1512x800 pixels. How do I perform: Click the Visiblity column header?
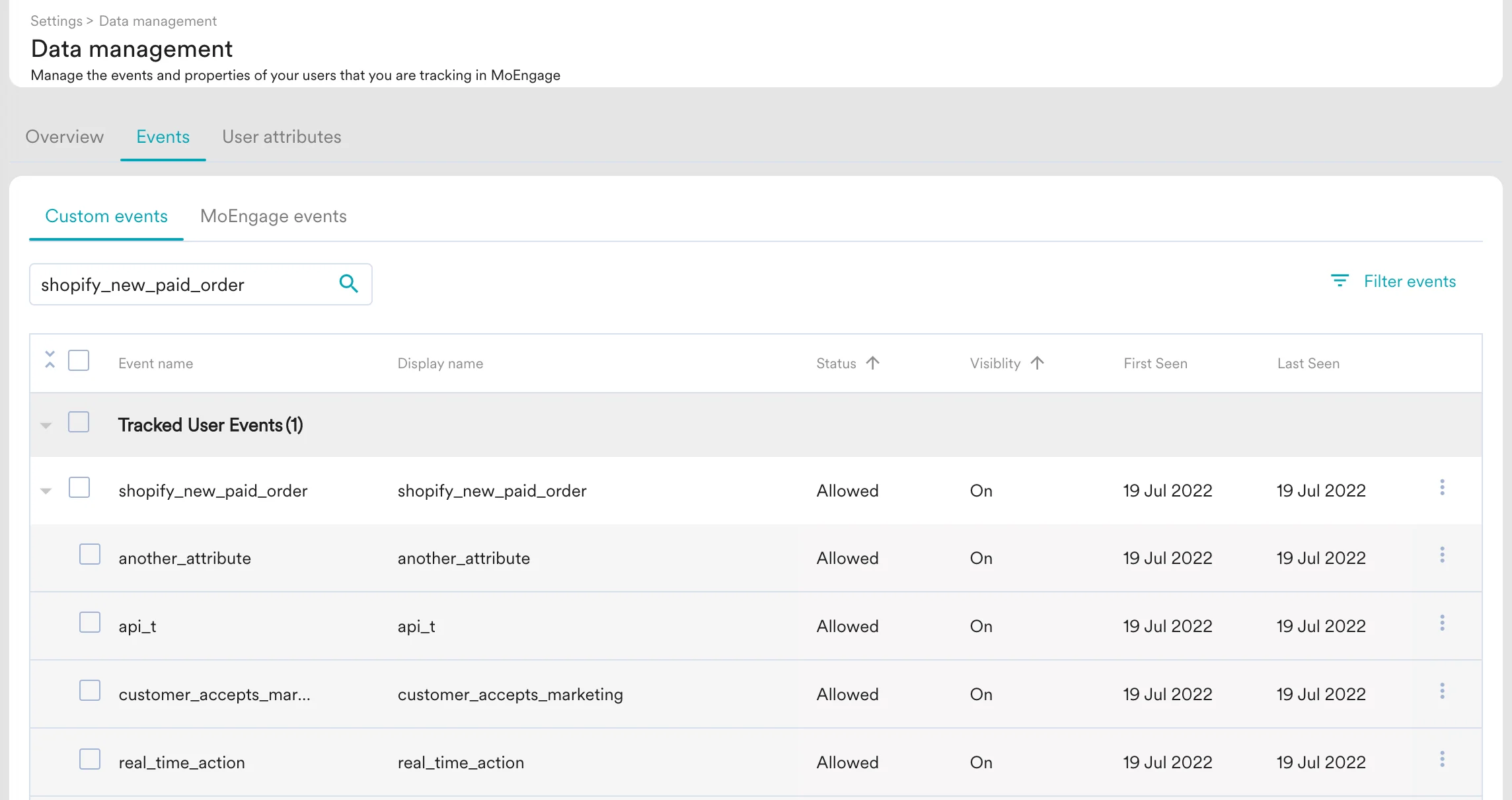pyautogui.click(x=995, y=364)
